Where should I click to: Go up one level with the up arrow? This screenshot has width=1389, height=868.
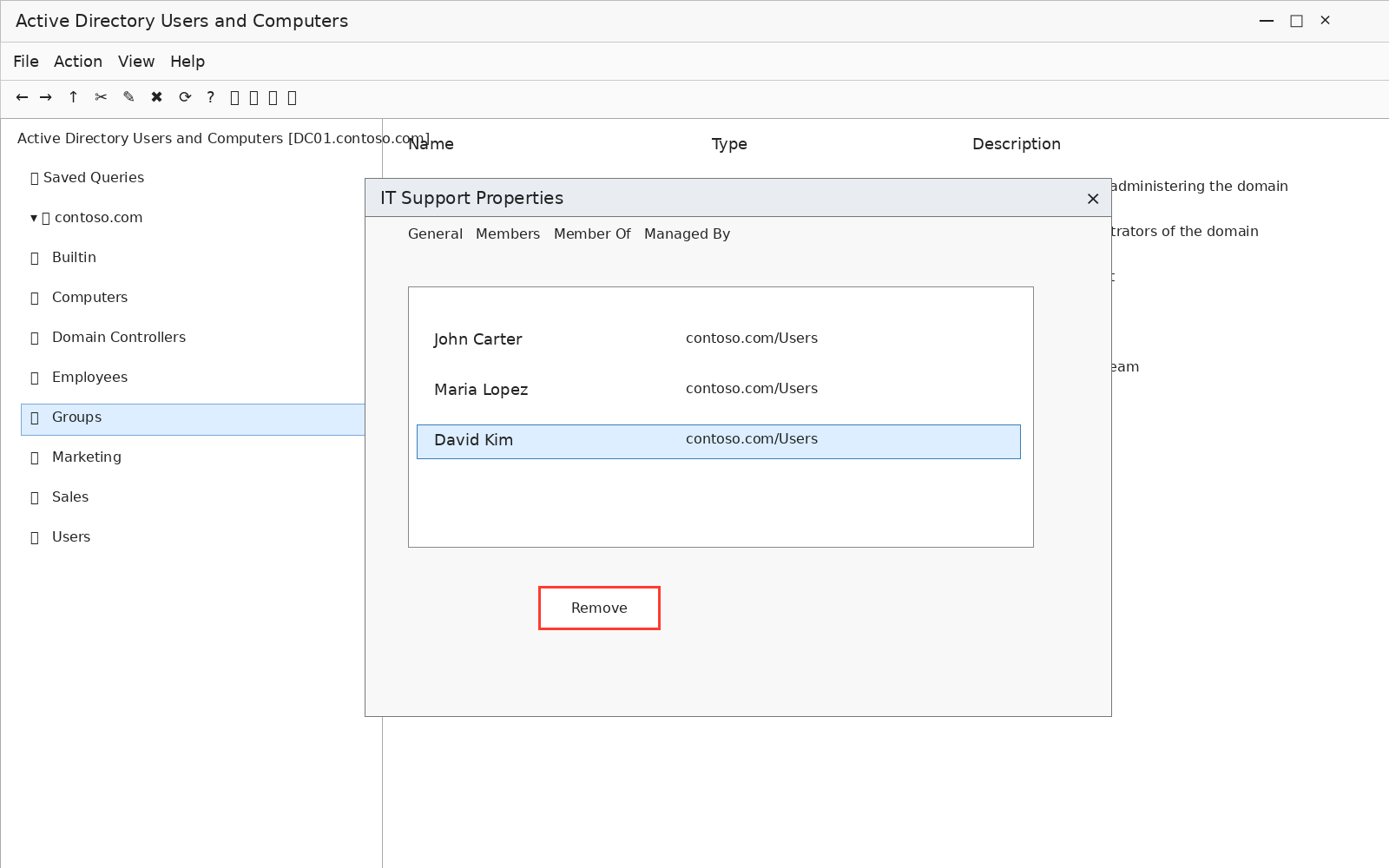click(x=73, y=97)
